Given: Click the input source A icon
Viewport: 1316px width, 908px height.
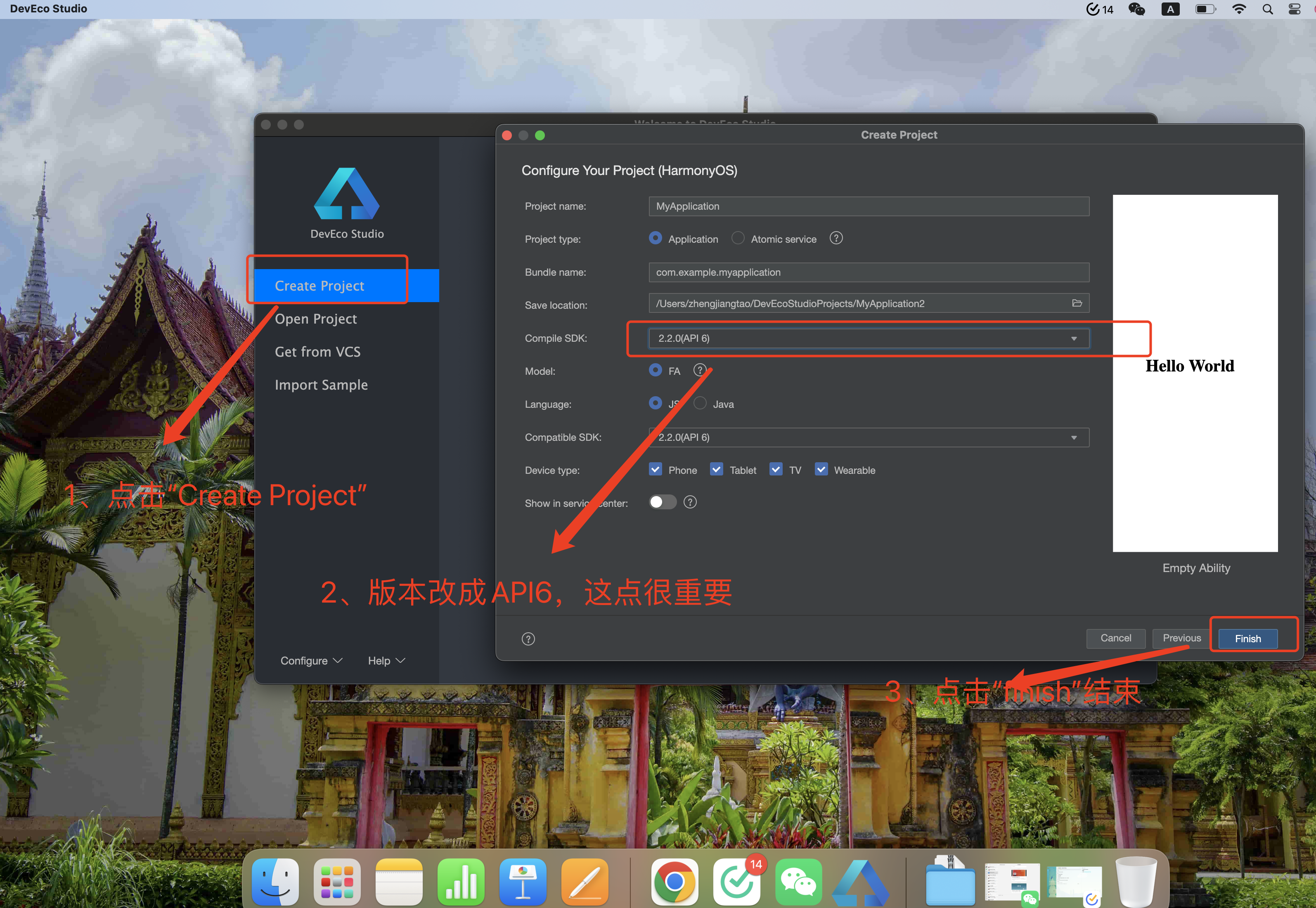Looking at the screenshot, I should pyautogui.click(x=1170, y=9).
